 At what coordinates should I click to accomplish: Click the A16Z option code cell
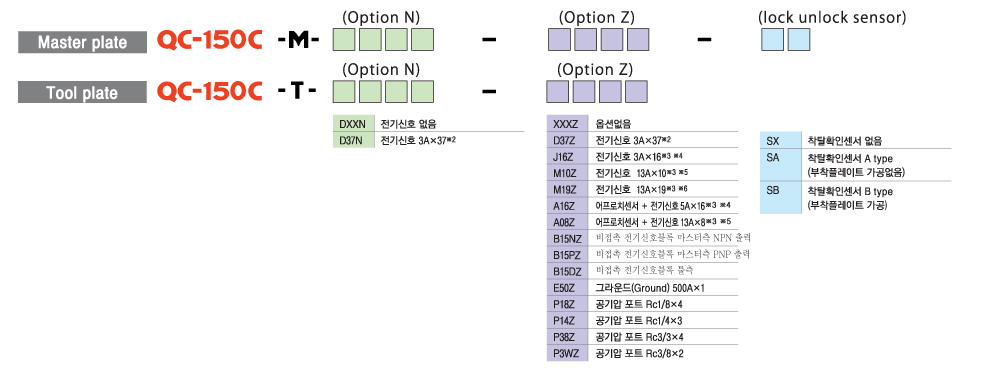click(567, 205)
